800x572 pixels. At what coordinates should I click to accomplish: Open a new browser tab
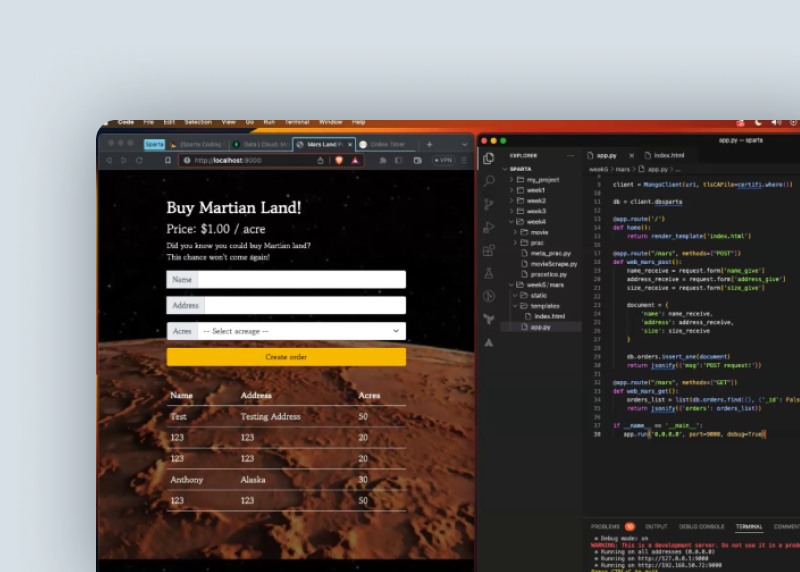point(429,144)
